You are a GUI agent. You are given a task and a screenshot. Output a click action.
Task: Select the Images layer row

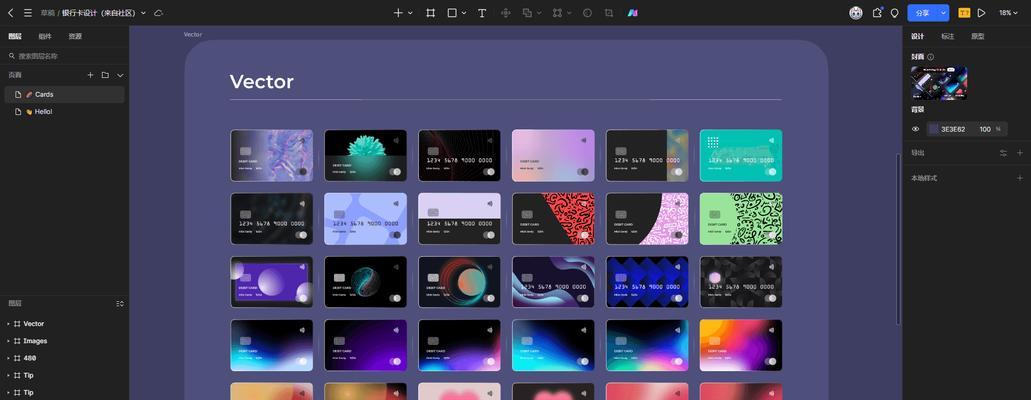coord(64,341)
